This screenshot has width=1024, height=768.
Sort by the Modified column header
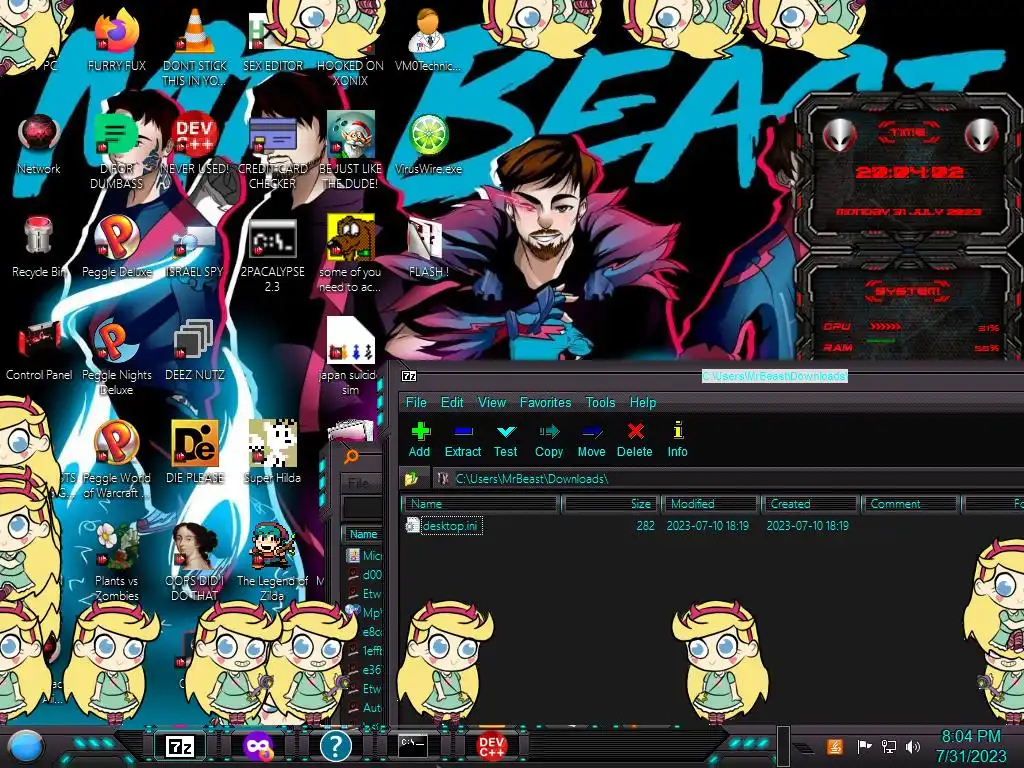pyautogui.click(x=711, y=504)
